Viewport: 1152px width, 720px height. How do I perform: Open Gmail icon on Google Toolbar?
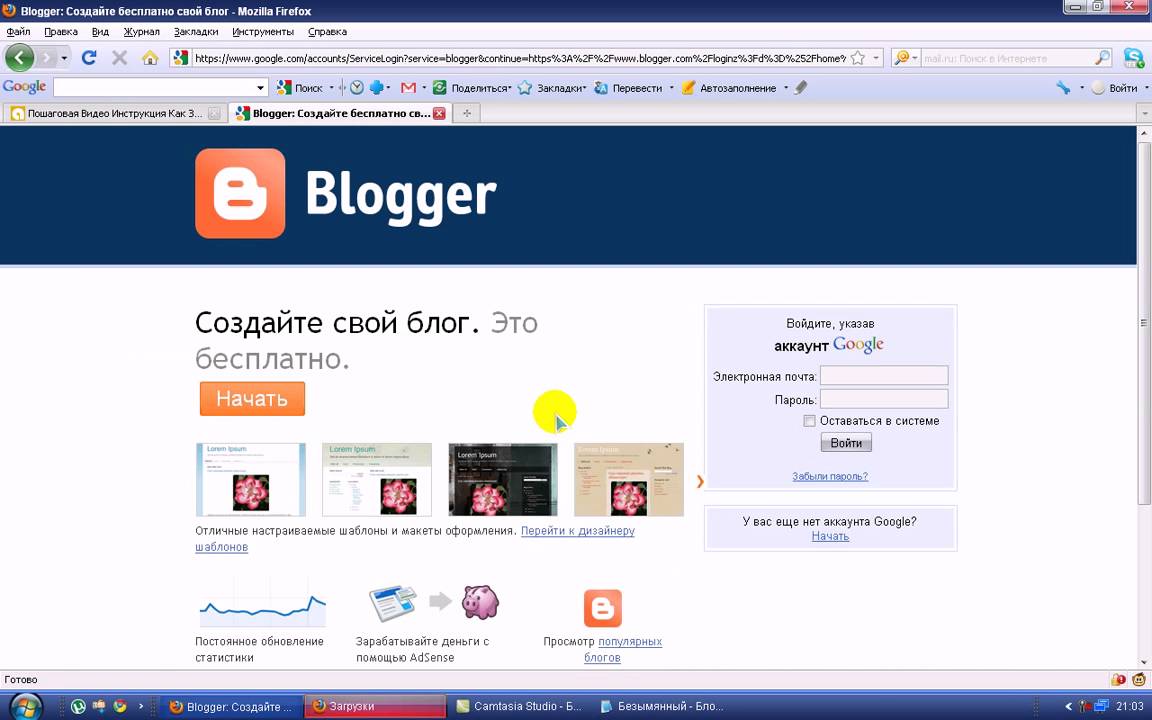tap(408, 87)
